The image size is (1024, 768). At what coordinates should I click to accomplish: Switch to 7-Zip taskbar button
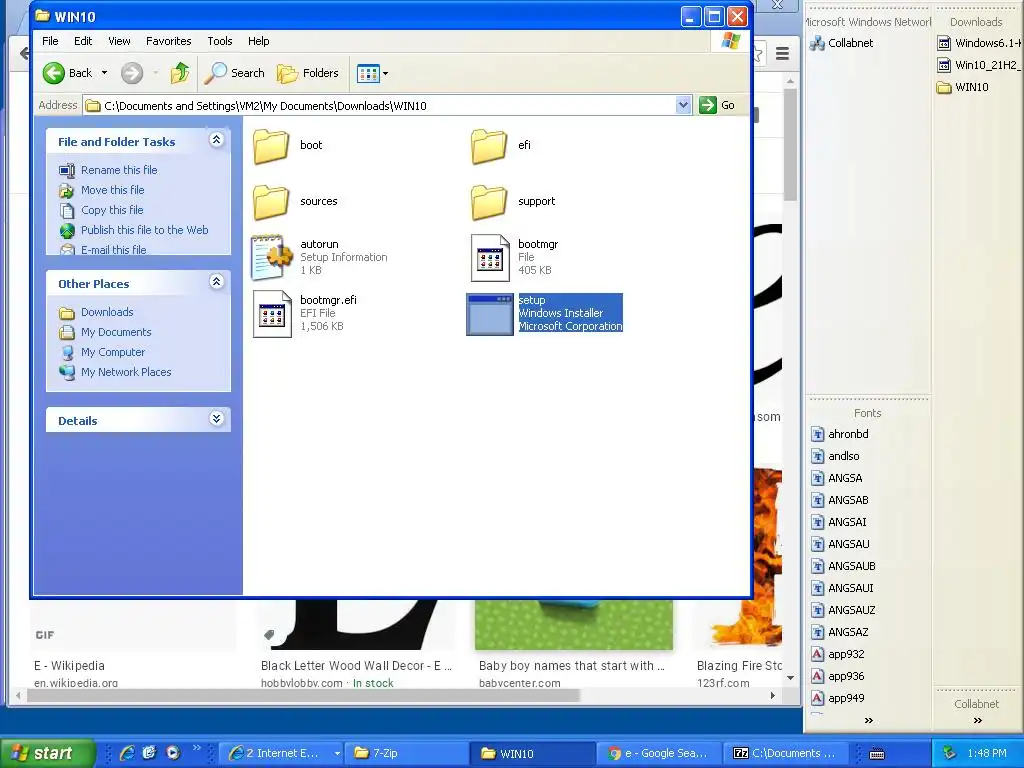pos(406,754)
